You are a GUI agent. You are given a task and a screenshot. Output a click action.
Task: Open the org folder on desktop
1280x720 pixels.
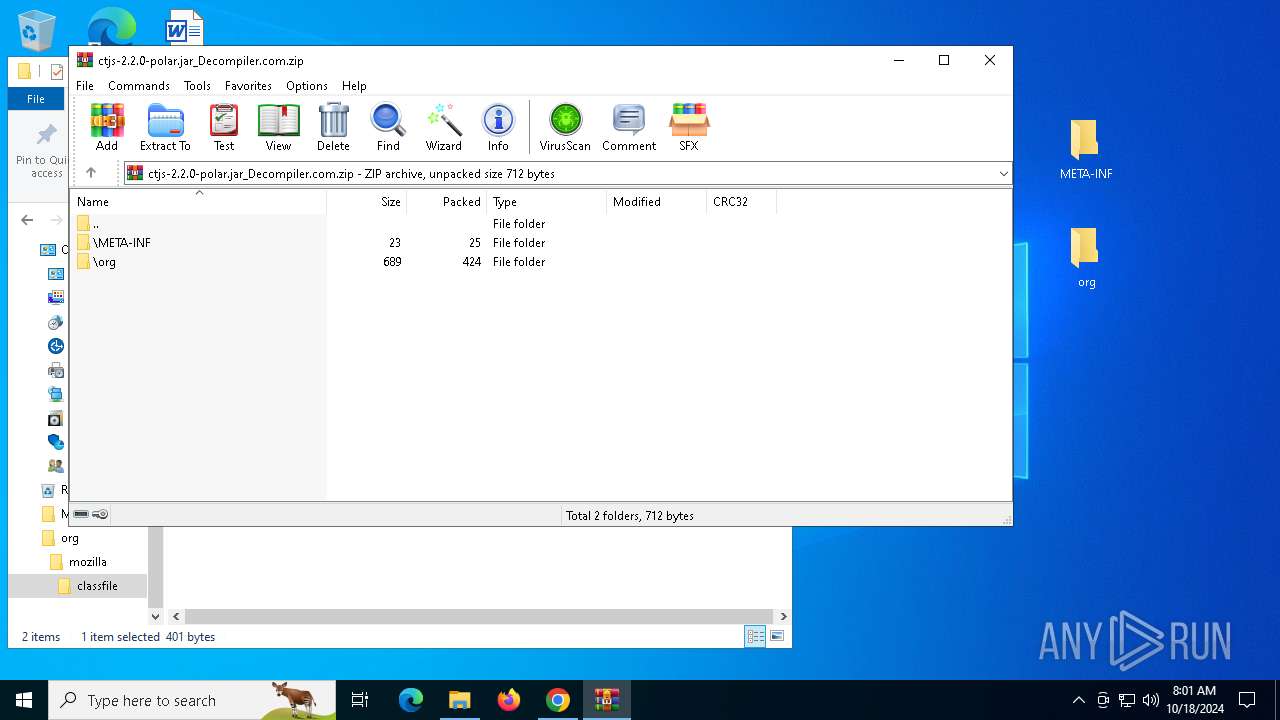pos(1086,258)
